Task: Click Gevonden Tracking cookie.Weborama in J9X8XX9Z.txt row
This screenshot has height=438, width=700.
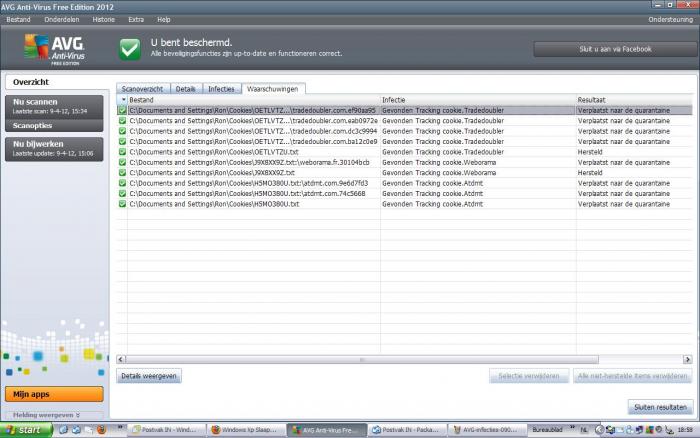Action: 439,173
